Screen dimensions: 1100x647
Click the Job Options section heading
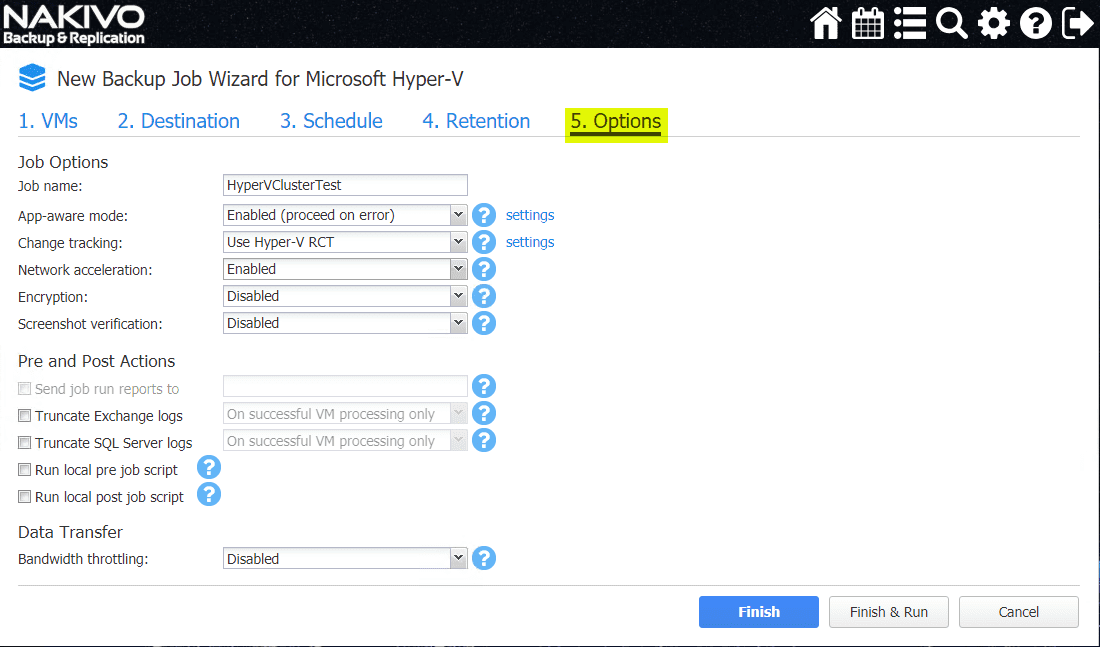[x=63, y=162]
